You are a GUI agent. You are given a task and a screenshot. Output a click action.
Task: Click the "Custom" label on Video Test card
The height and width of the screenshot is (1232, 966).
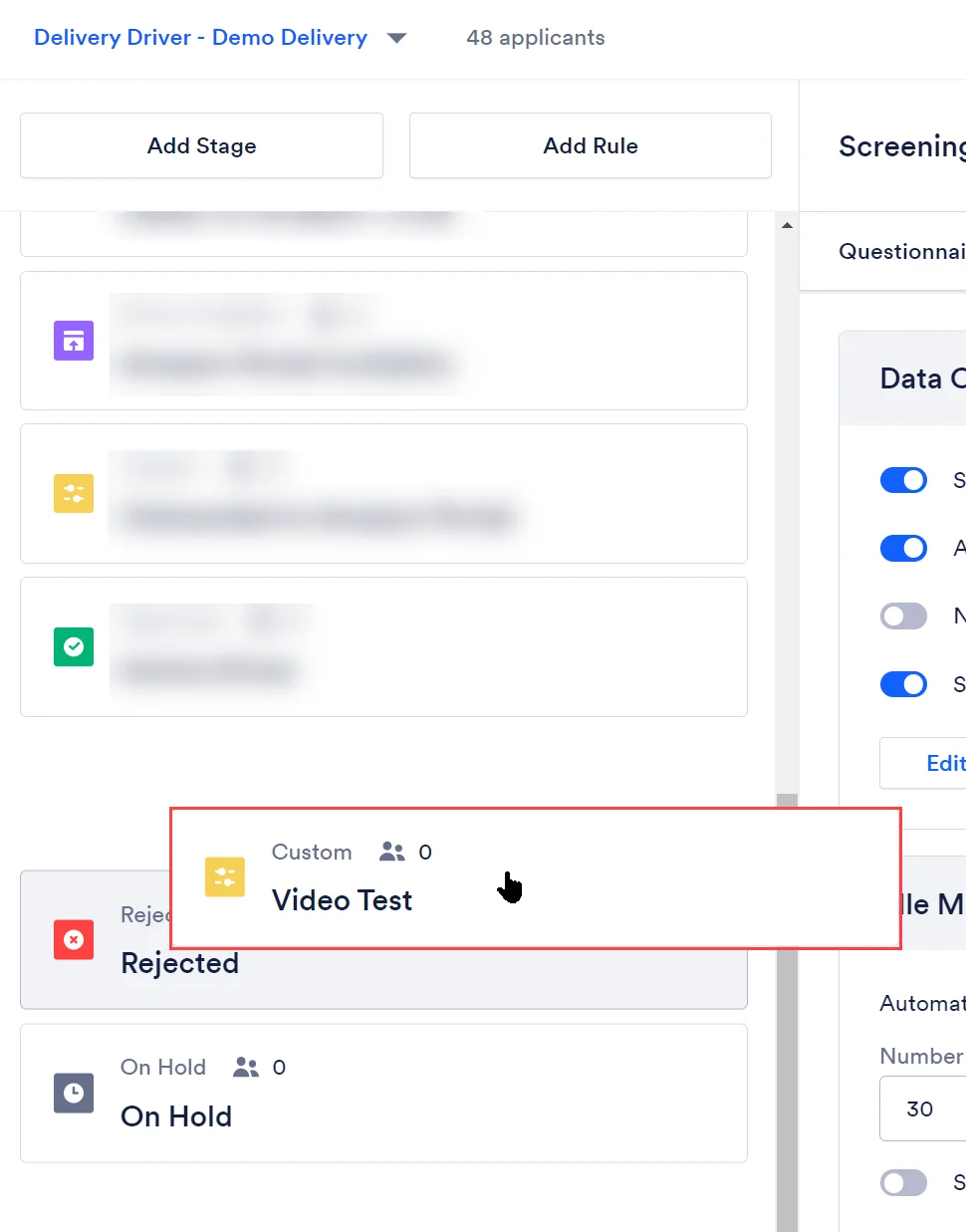(x=312, y=852)
